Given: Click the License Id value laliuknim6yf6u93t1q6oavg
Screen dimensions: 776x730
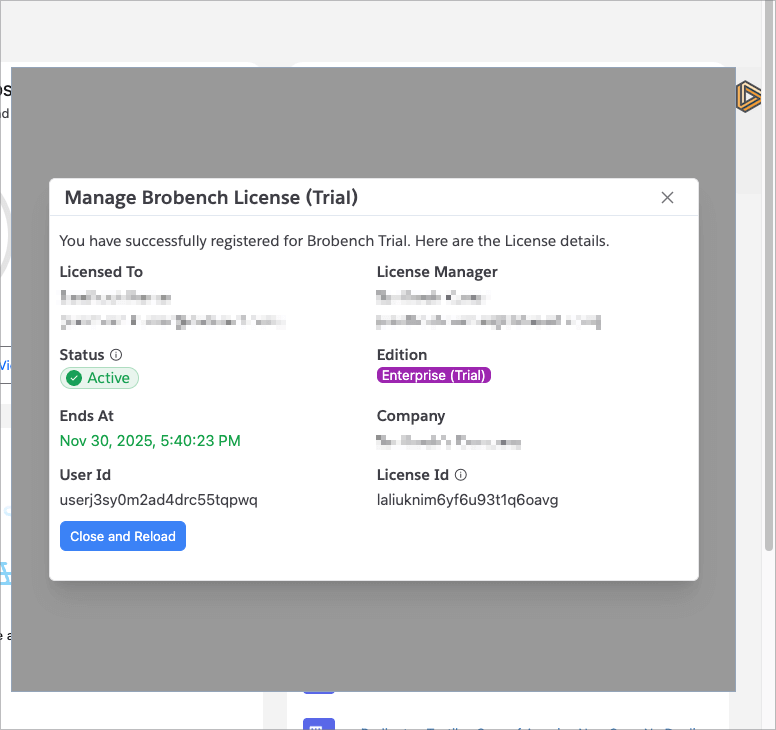Looking at the screenshot, I should pyautogui.click(x=467, y=500).
